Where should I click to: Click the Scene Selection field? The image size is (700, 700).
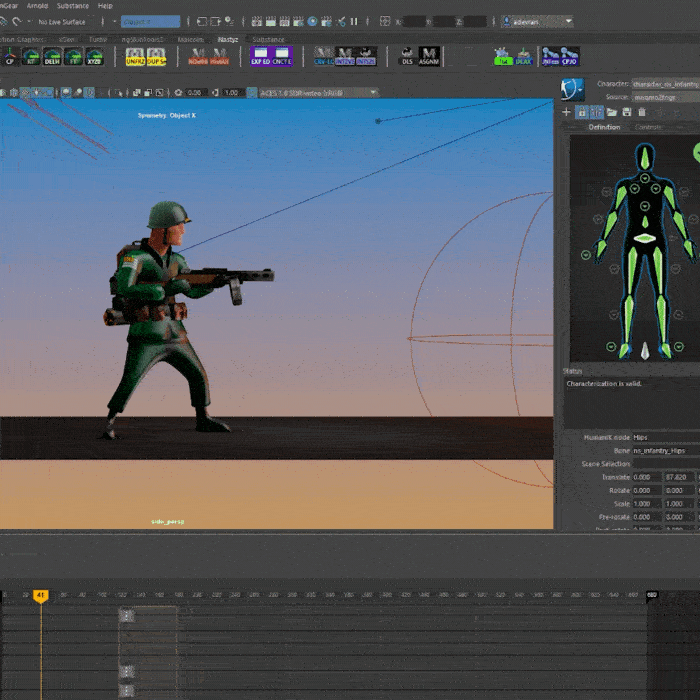pyautogui.click(x=666, y=464)
